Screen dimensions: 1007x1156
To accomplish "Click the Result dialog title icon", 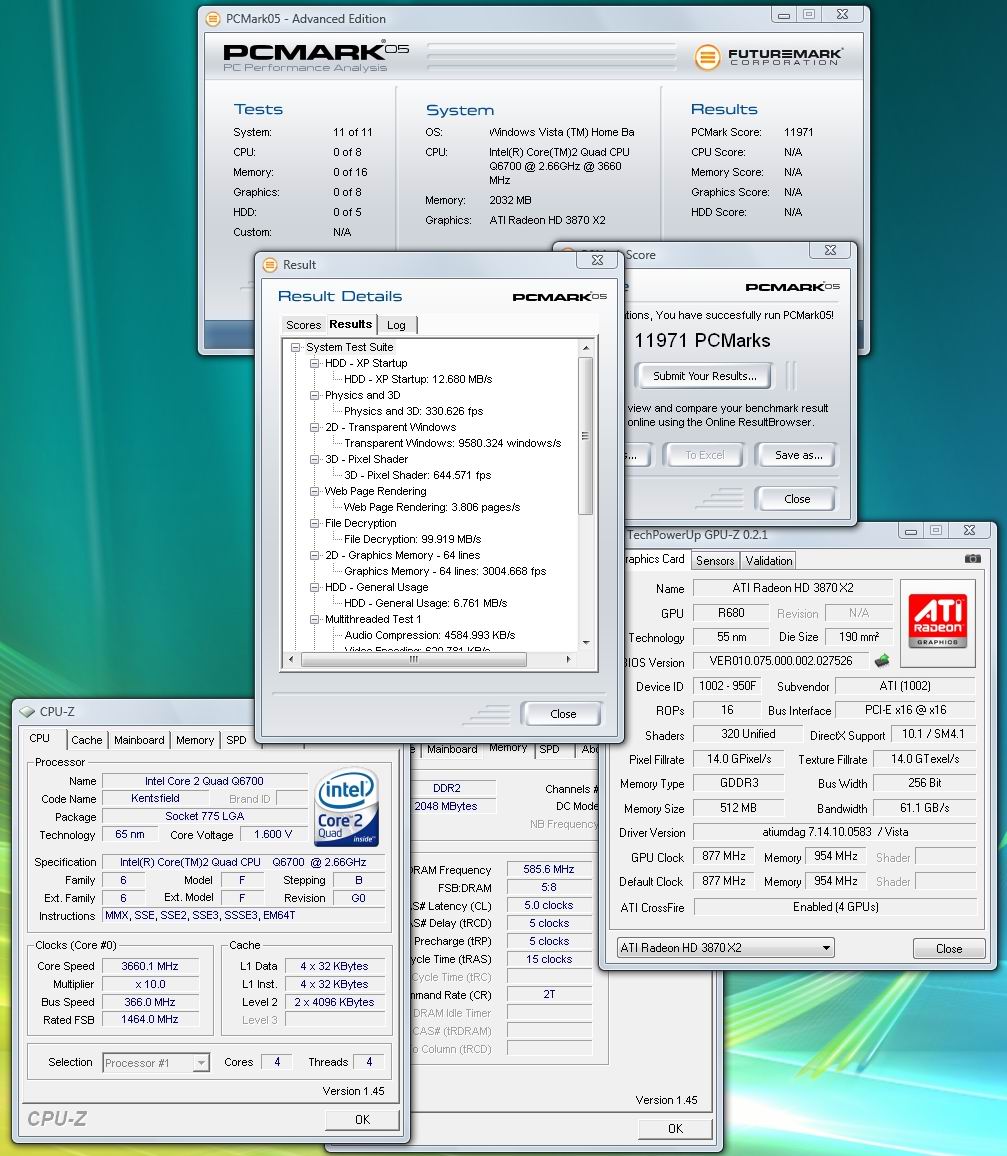I will 270,265.
